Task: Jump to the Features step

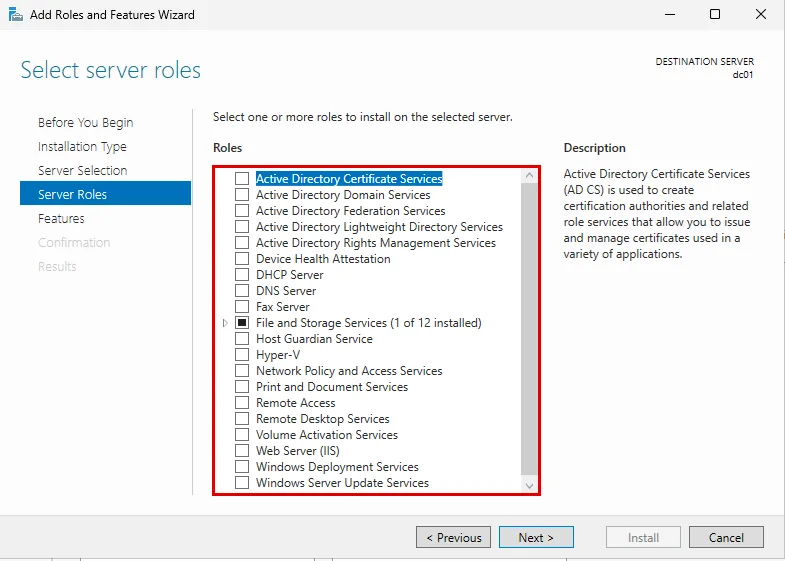Action: tap(61, 219)
